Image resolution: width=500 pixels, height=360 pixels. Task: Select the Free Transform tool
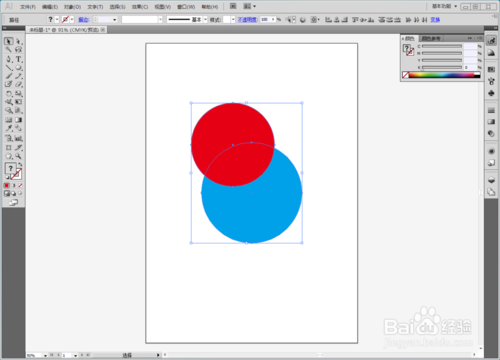tap(19, 102)
